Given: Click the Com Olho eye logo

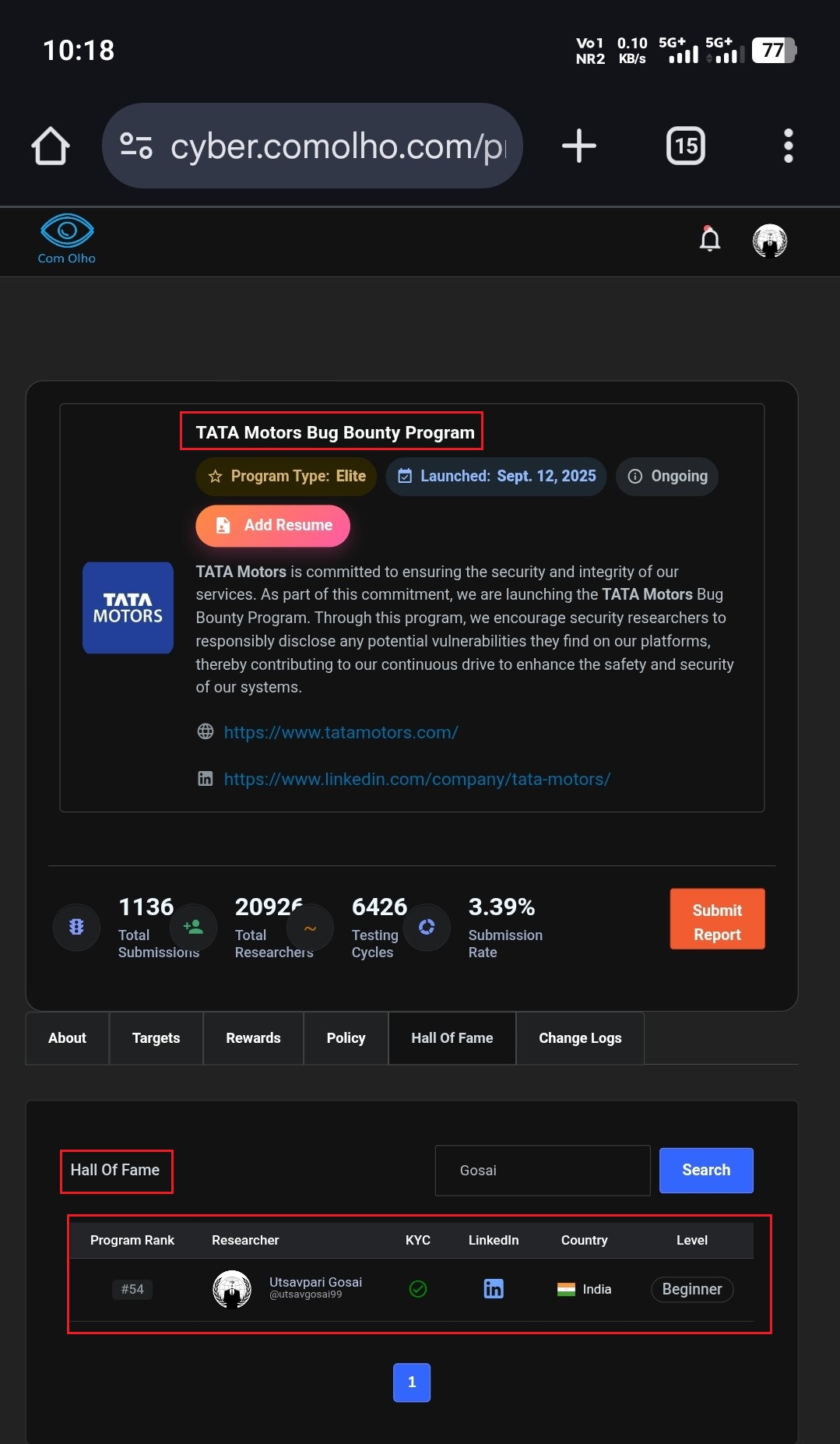Looking at the screenshot, I should point(67,239).
